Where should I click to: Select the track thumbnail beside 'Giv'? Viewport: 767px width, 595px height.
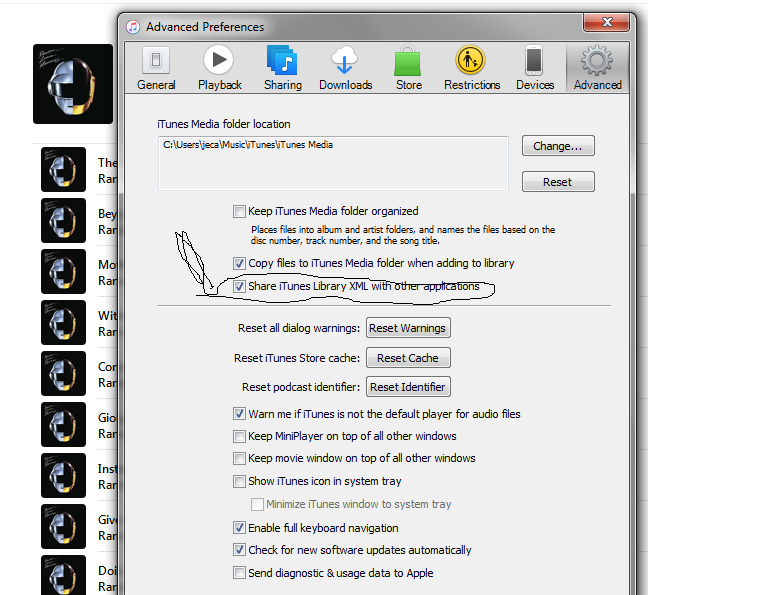[x=64, y=526]
